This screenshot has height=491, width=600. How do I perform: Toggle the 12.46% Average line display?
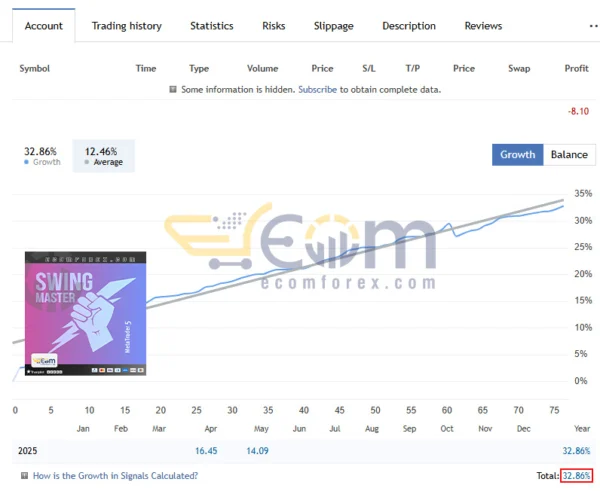[104, 155]
